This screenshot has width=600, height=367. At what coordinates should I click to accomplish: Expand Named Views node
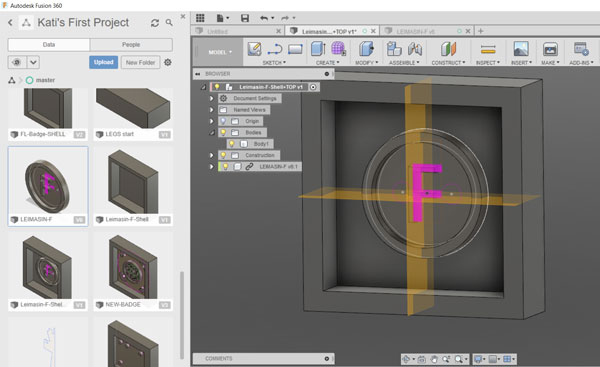click(x=211, y=110)
